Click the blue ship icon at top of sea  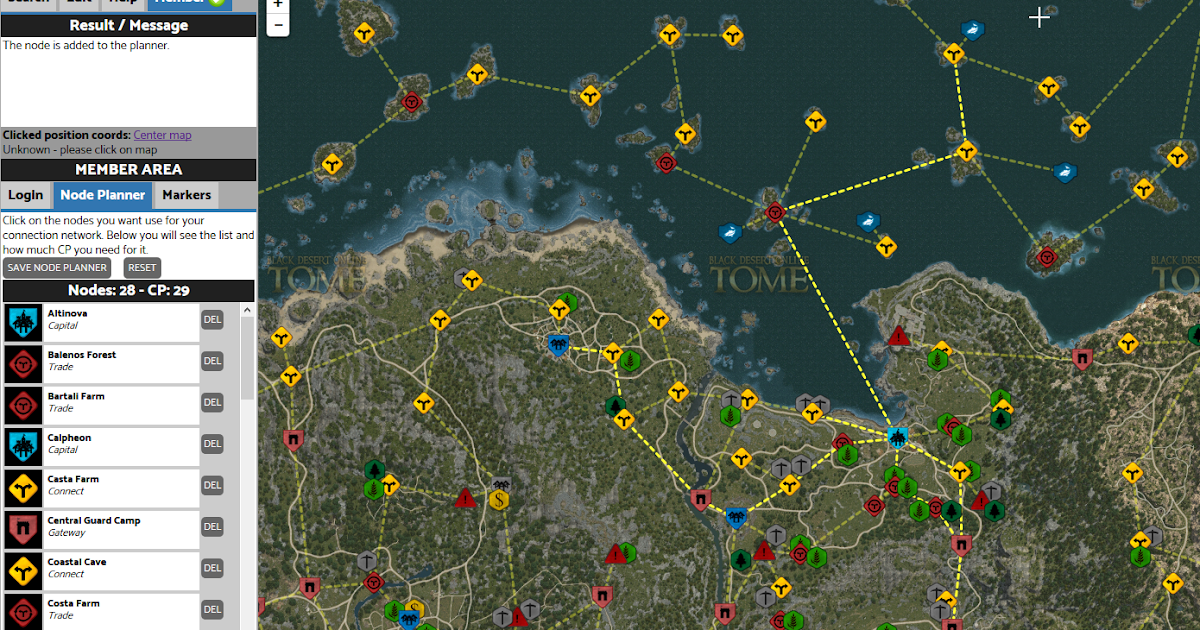(x=971, y=31)
